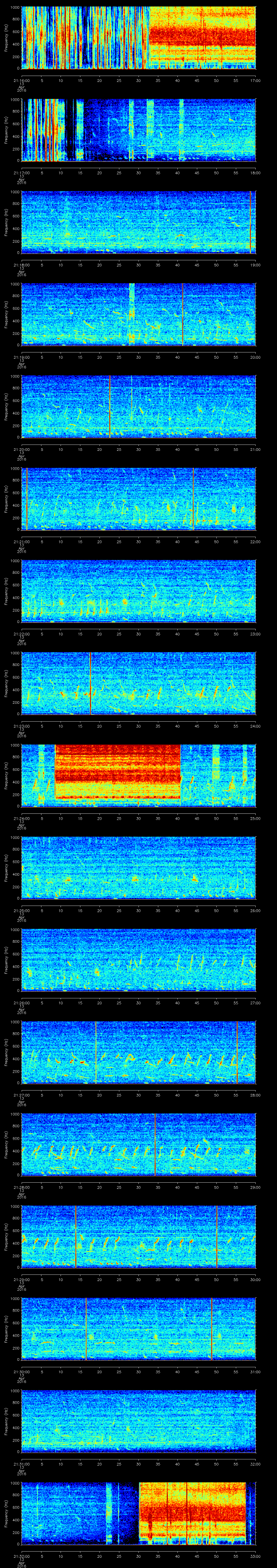Click the red spike at start of 21:21:00 spectrogram
This screenshot has width=277, height=1568.
tap(27, 499)
